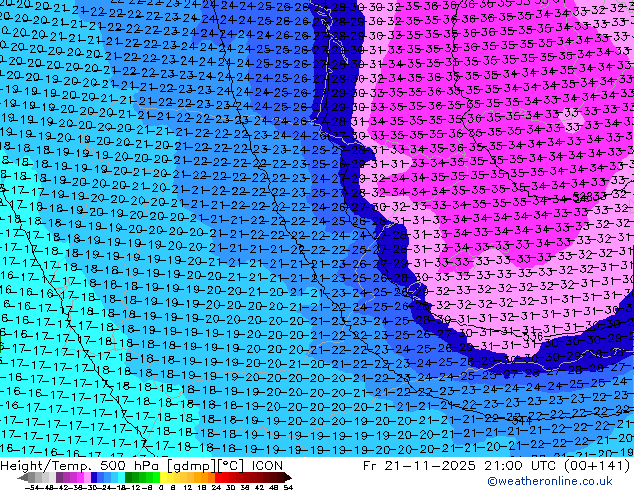
Task: Click the '-54' scale value label
Action: pyautogui.click(x=32, y=488)
